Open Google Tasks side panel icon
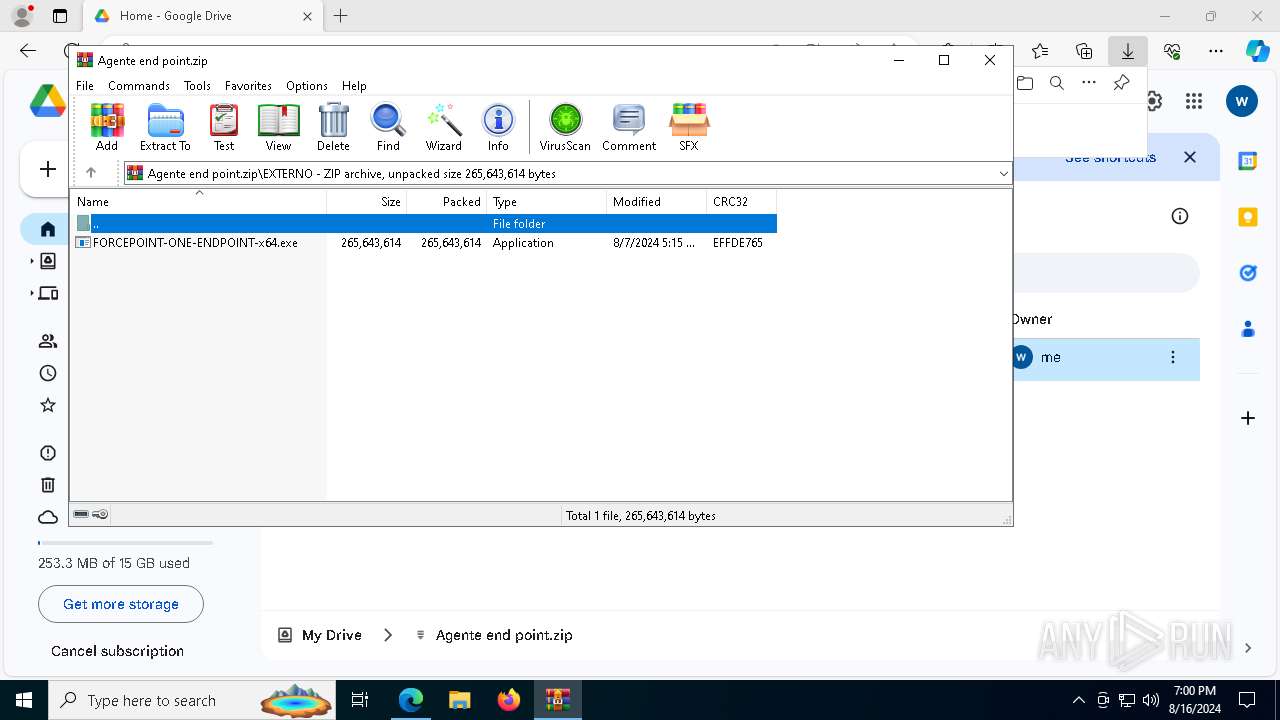 point(1248,273)
